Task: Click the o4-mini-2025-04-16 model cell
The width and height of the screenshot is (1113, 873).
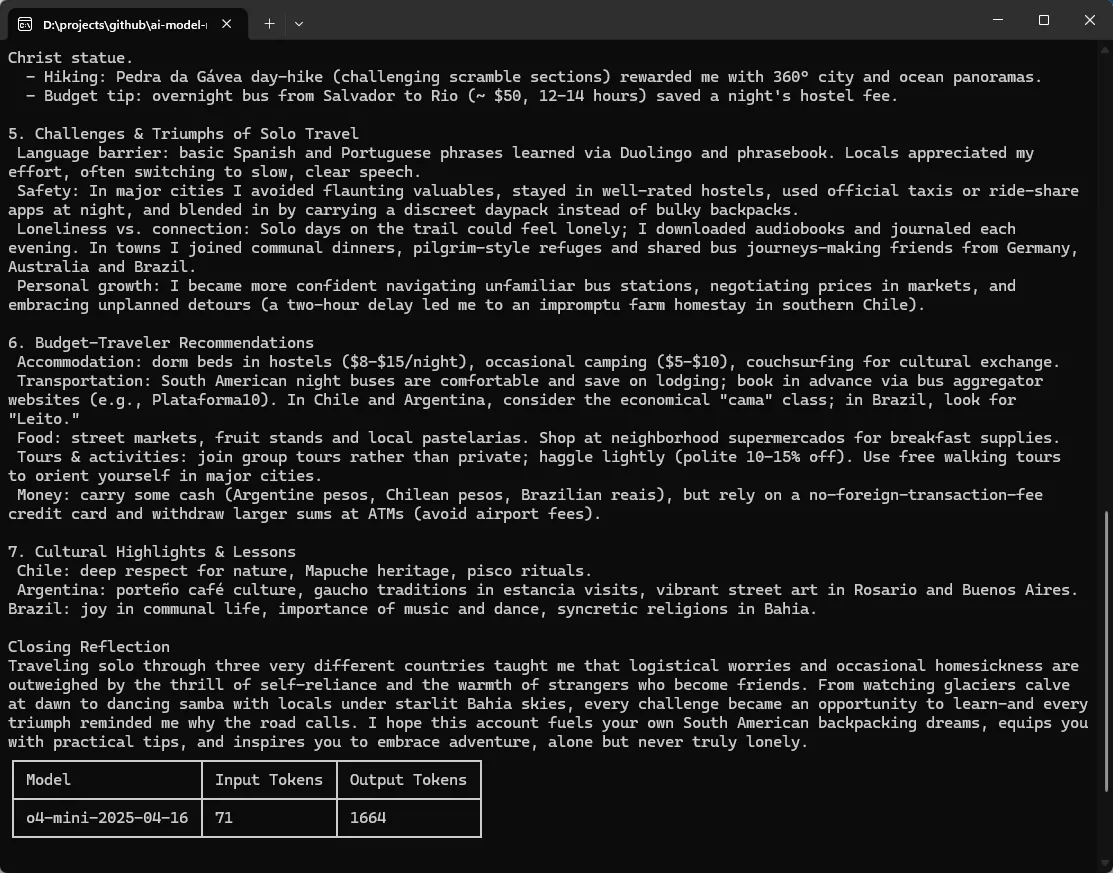Action: coord(107,817)
